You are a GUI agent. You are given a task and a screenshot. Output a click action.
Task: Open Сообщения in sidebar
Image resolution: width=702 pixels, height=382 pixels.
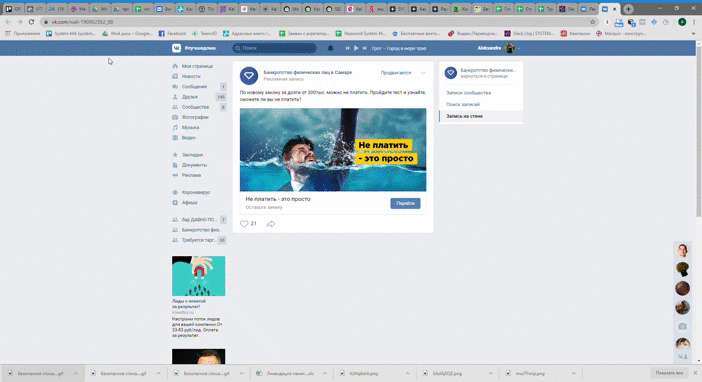click(x=194, y=86)
